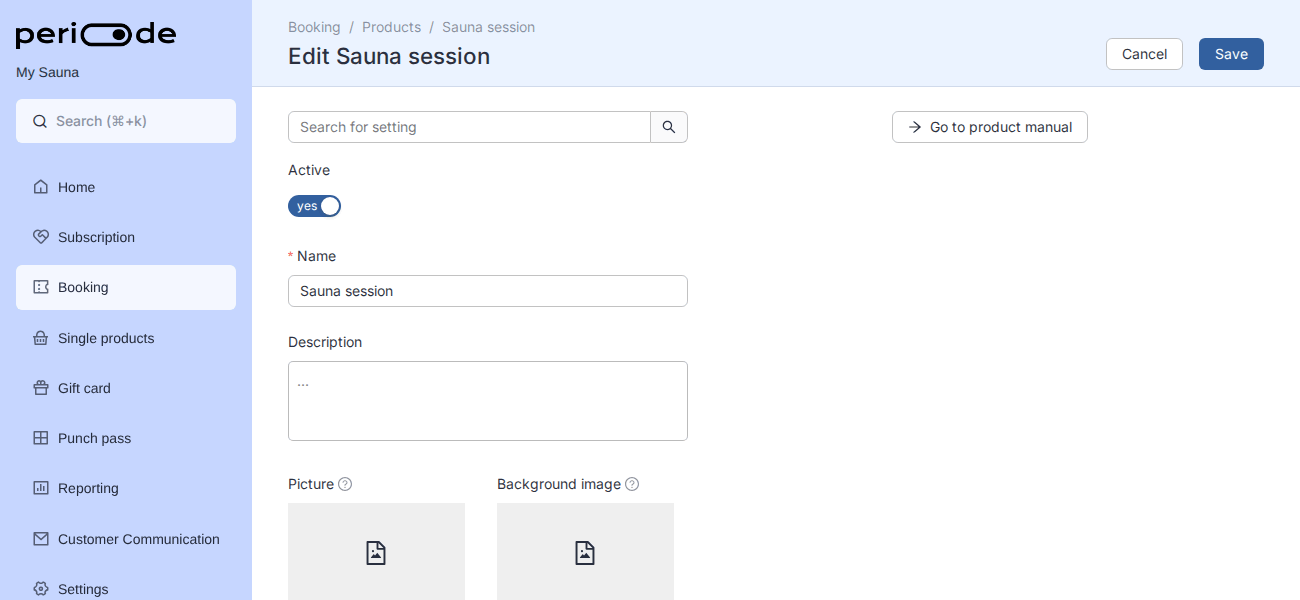Viewport: 1300px width, 600px height.
Task: Click the magnifier button beside setting search
Action: (x=669, y=127)
